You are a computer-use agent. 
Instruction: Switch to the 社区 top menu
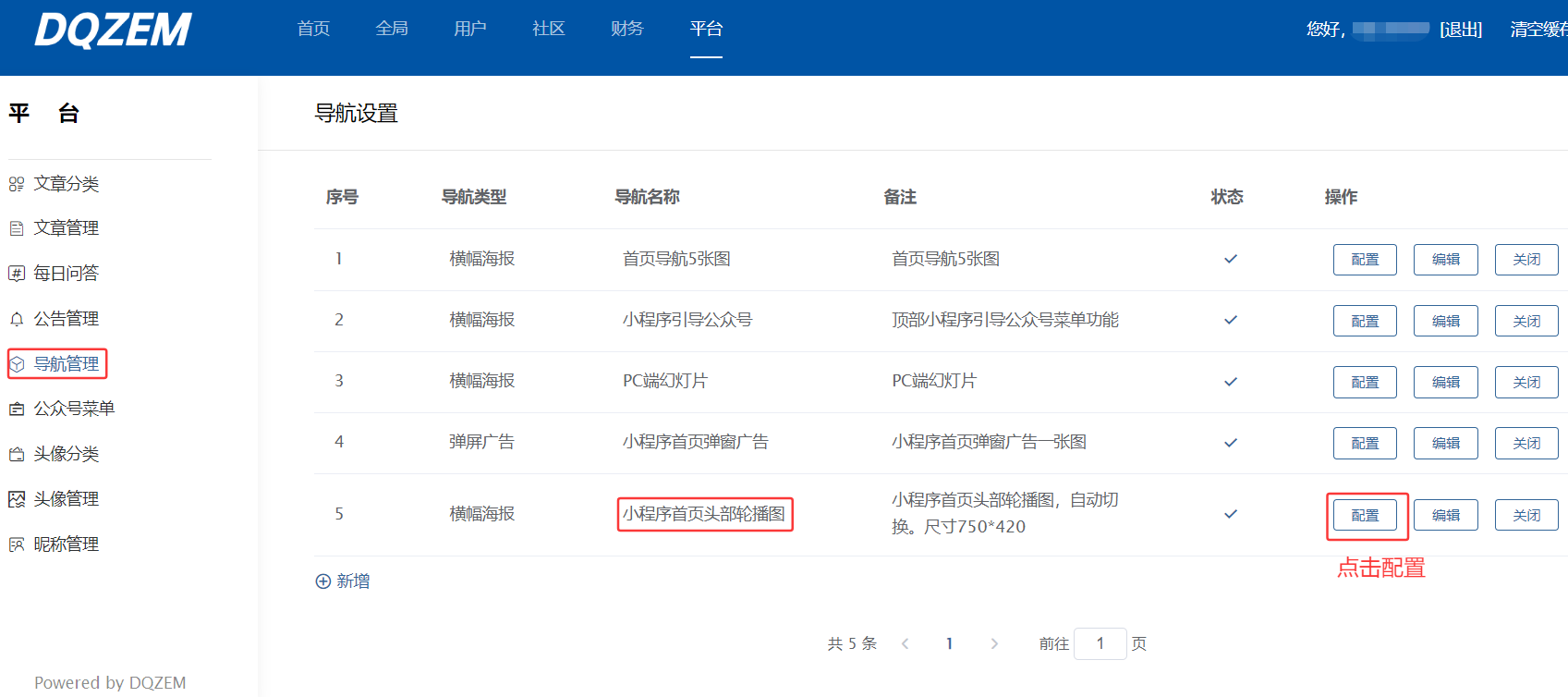tap(548, 29)
